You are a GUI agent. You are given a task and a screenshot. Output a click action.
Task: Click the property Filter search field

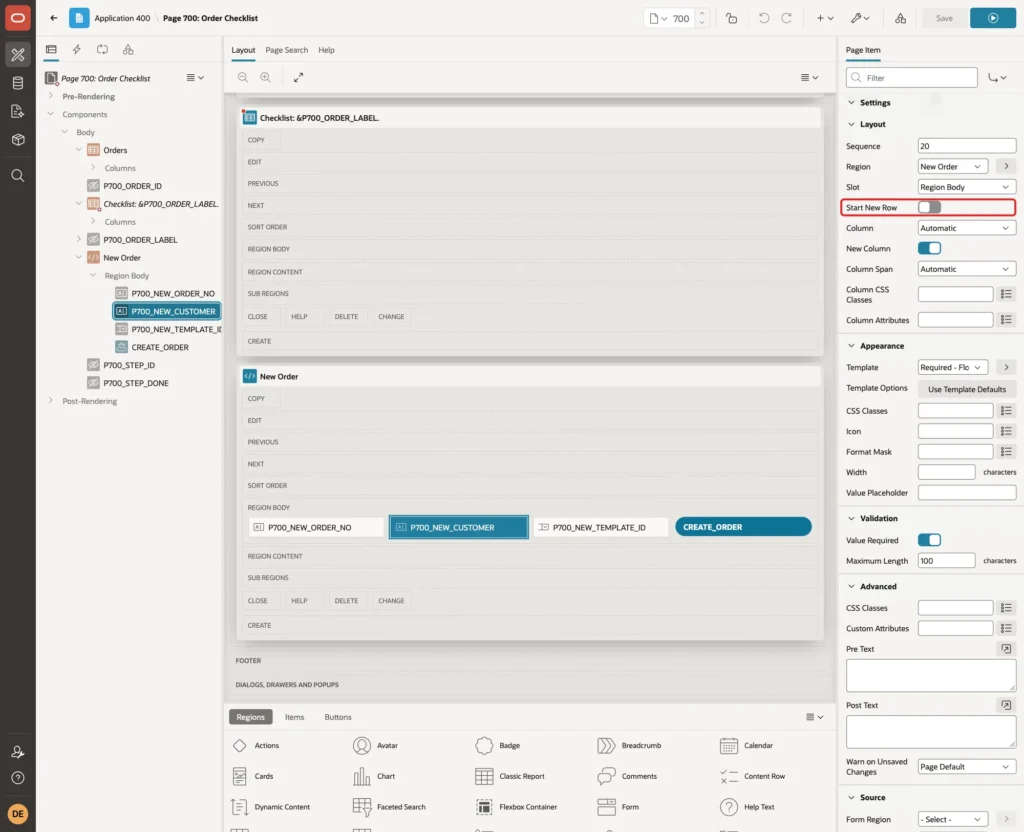pos(912,78)
